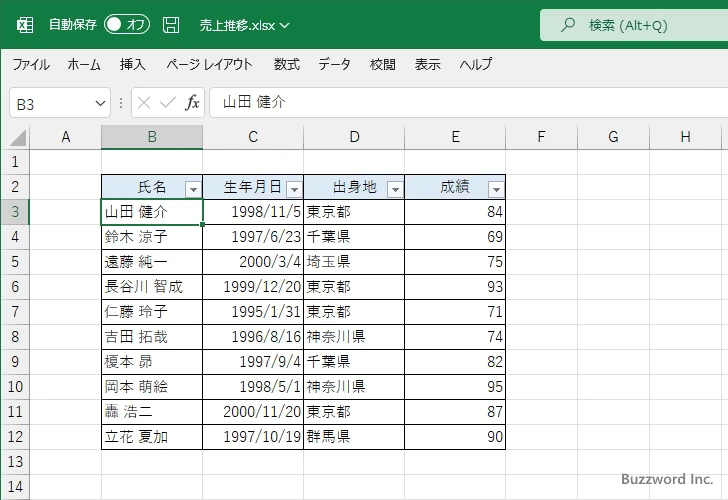The width and height of the screenshot is (728, 500).
Task: Select row 7 header
Action: pyautogui.click(x=14, y=311)
